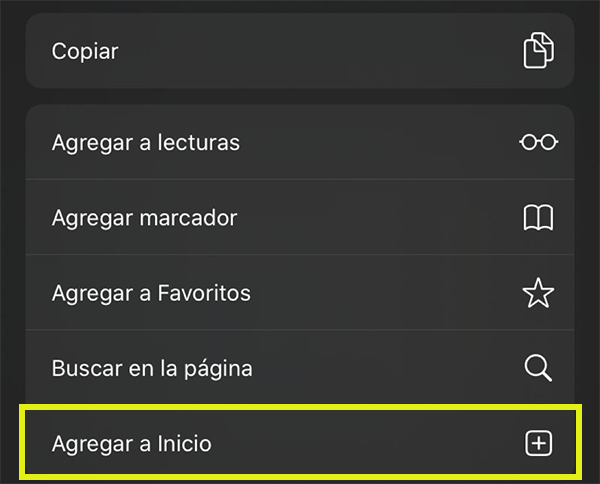This screenshot has height=484, width=600.
Task: Tap the reading glasses icon
Action: pyautogui.click(x=538, y=142)
